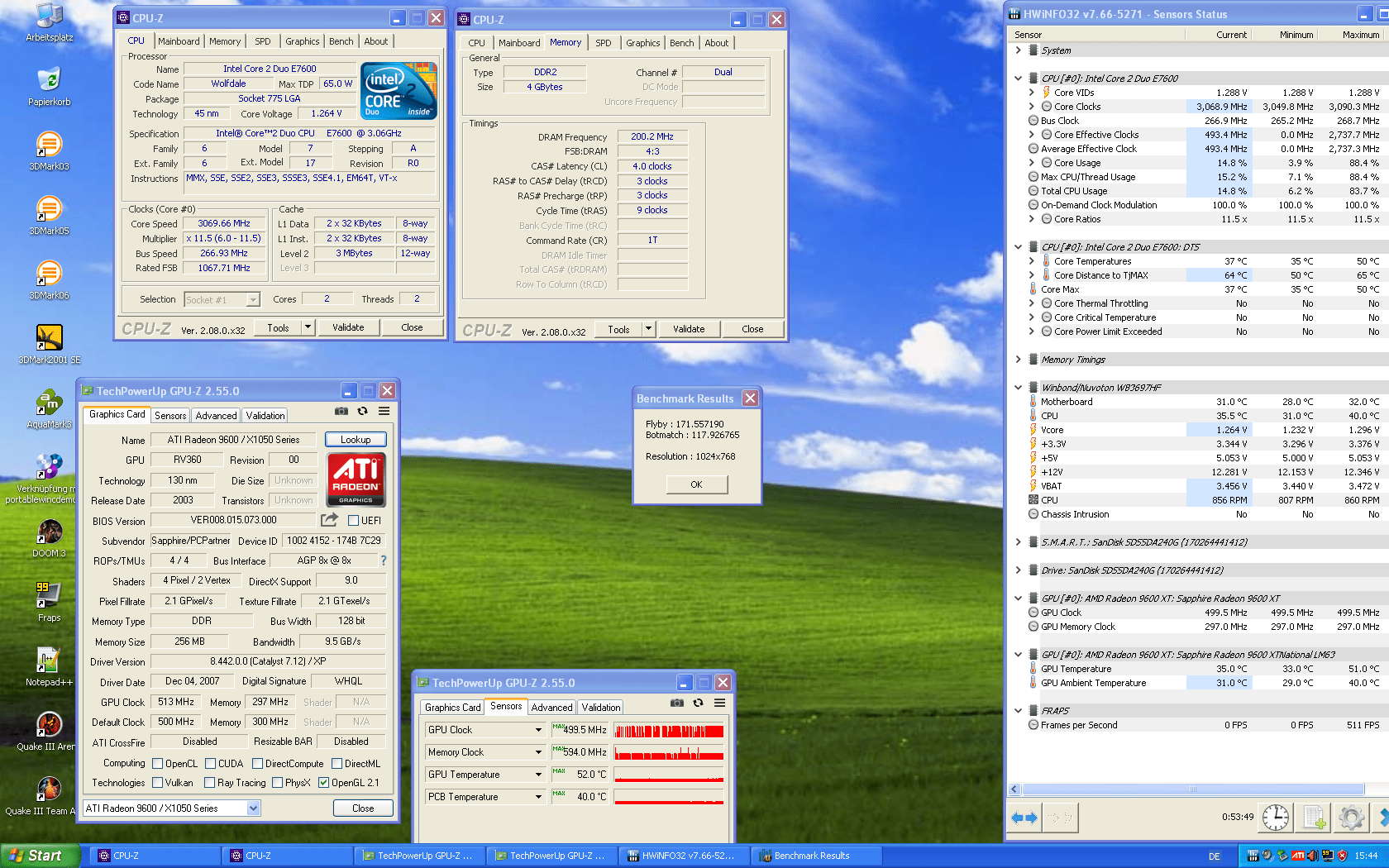Open the hamburger menu in GPU-Z Sensors window
This screenshot has width=1389, height=868.
coord(720,703)
